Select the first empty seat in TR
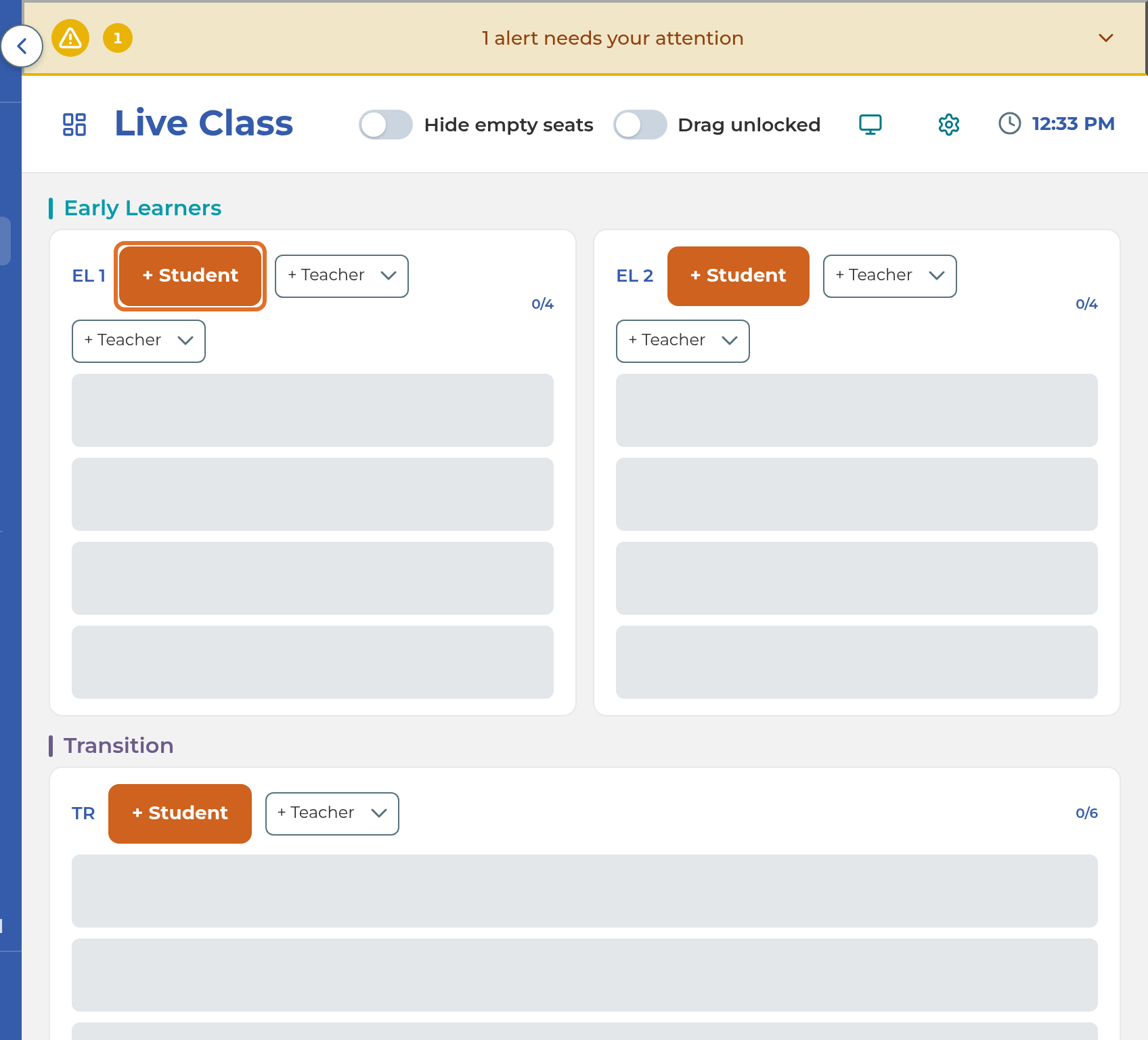This screenshot has width=1148, height=1040. click(x=585, y=891)
